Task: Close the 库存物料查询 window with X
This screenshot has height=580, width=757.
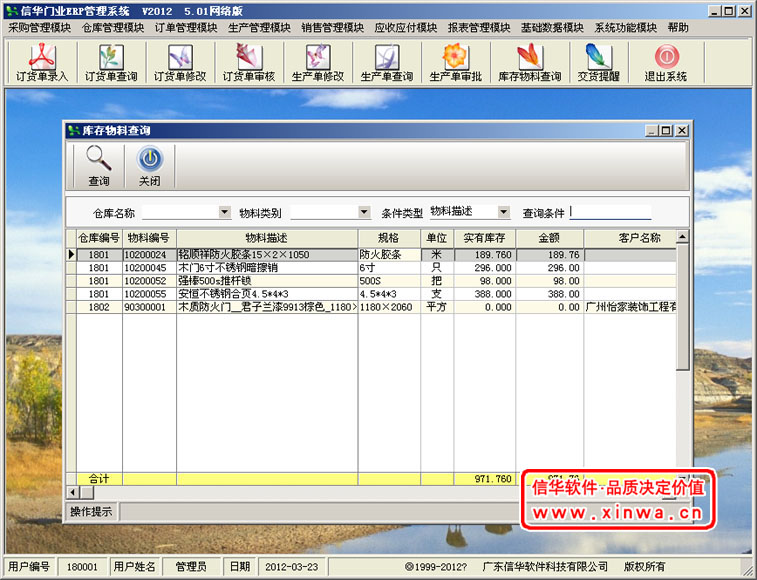Action: coord(682,130)
